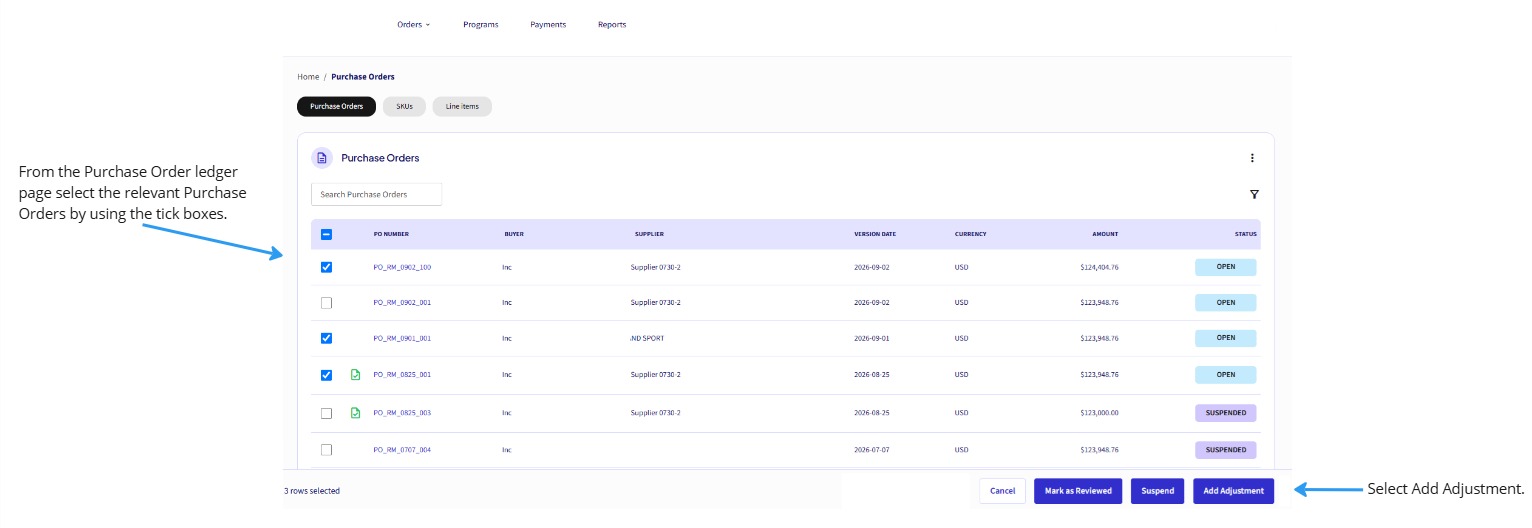The image size is (1532, 528).
Task: Sort by the BUYER column header
Action: (x=514, y=235)
